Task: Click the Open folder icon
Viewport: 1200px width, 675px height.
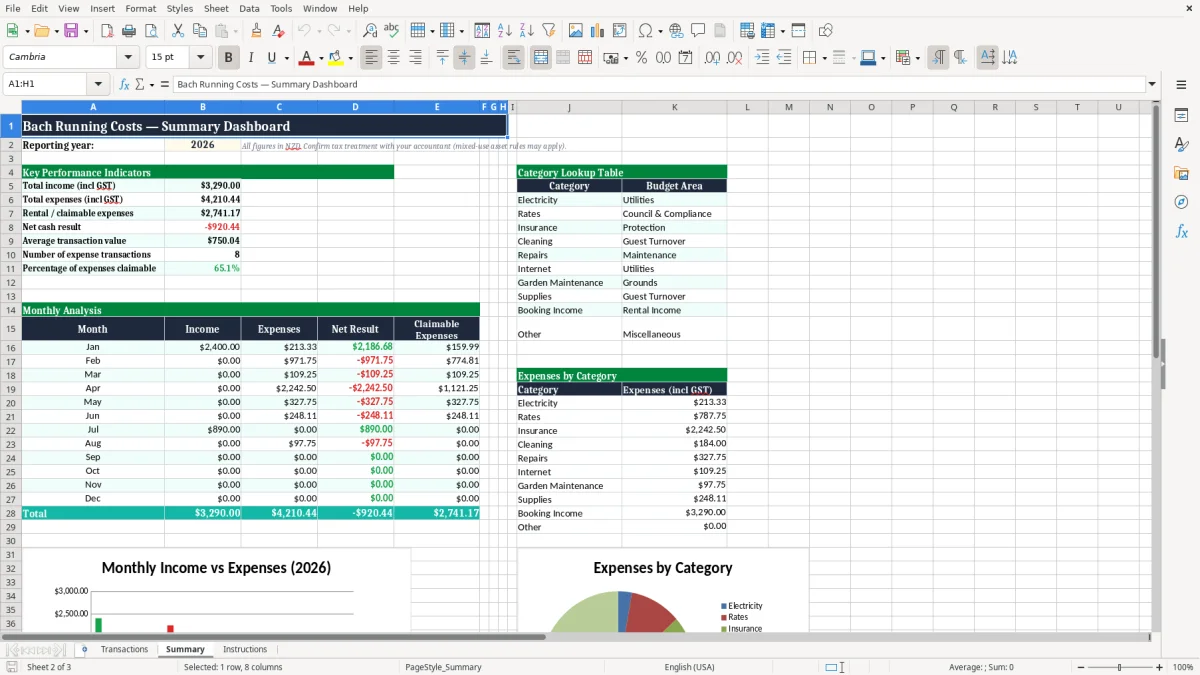Action: (40, 31)
